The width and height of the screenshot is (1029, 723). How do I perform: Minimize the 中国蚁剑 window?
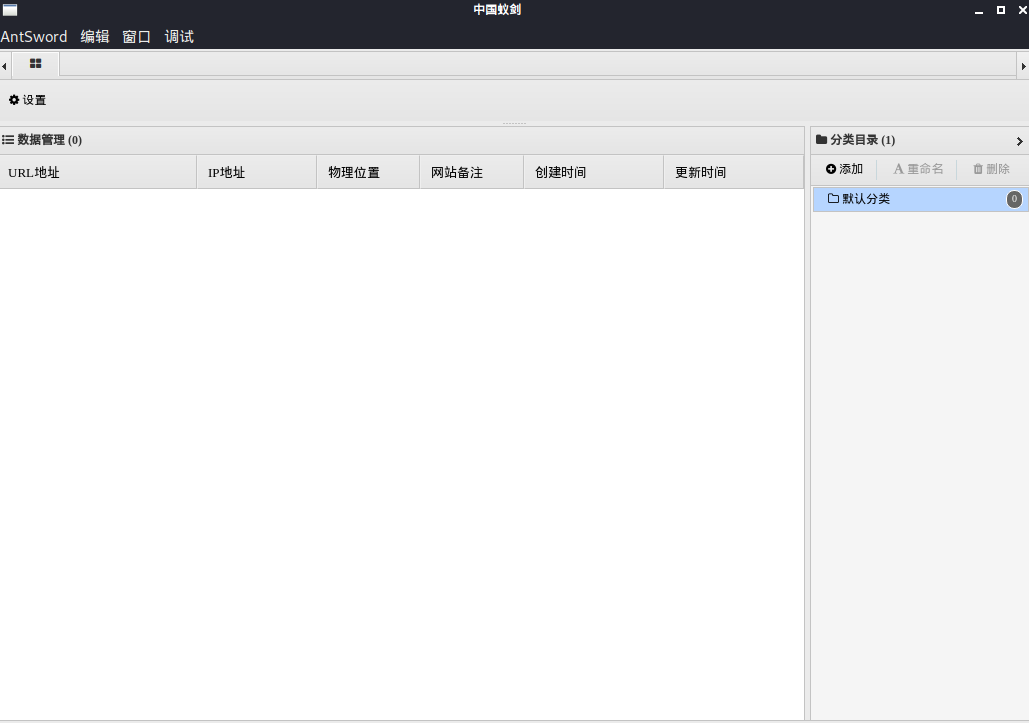[x=979, y=10]
